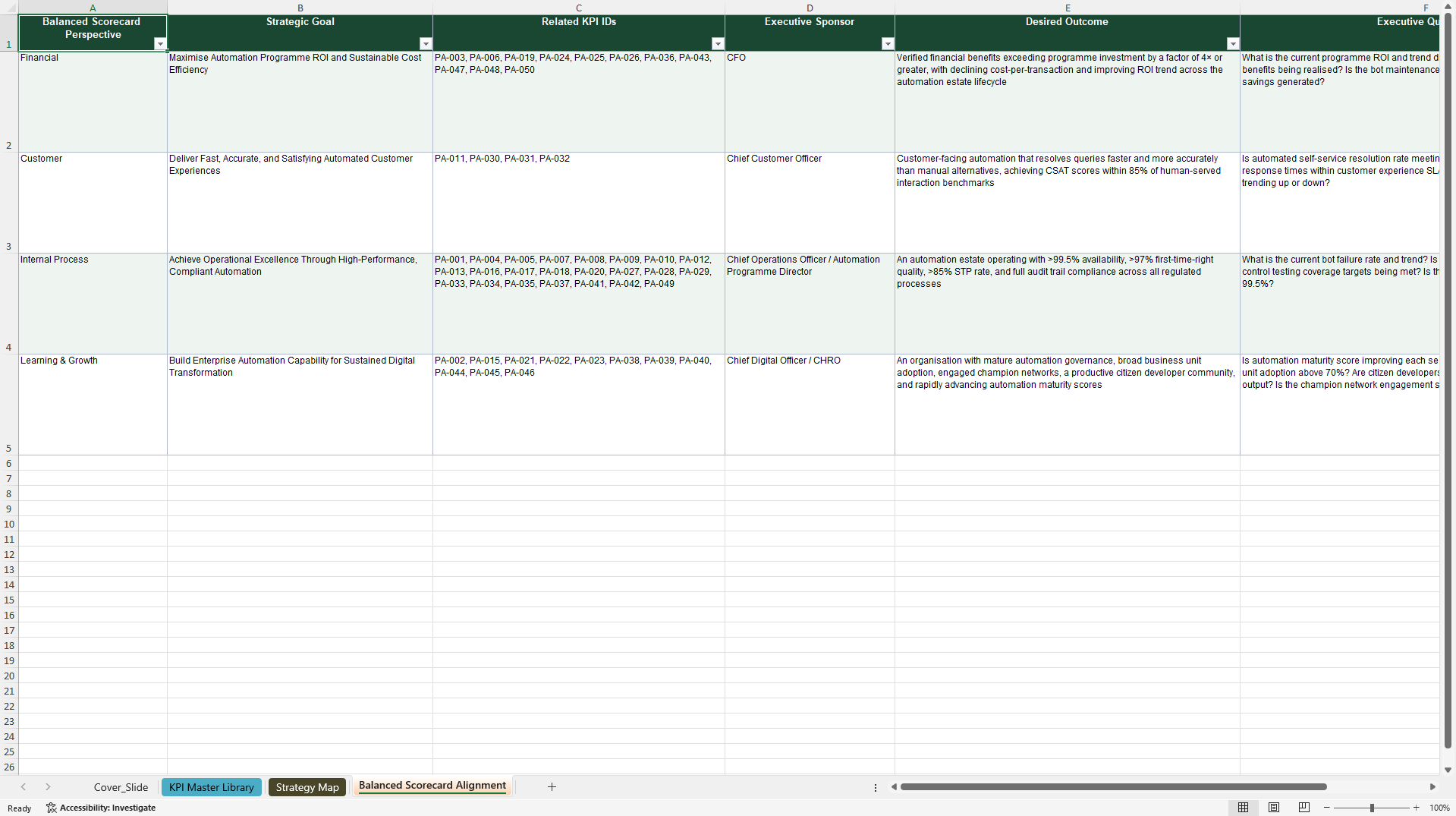
Task: Adjust the zoom slider handle
Action: tap(1372, 808)
